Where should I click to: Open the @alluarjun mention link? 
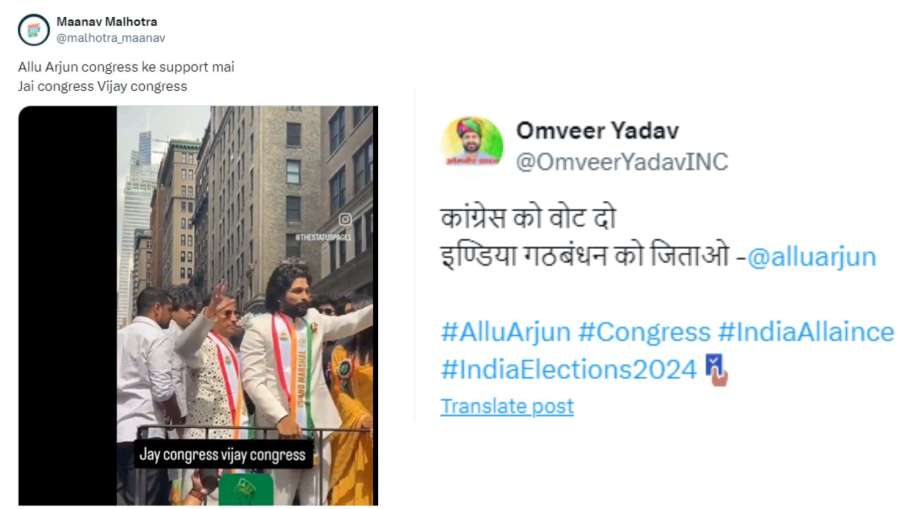[811, 256]
